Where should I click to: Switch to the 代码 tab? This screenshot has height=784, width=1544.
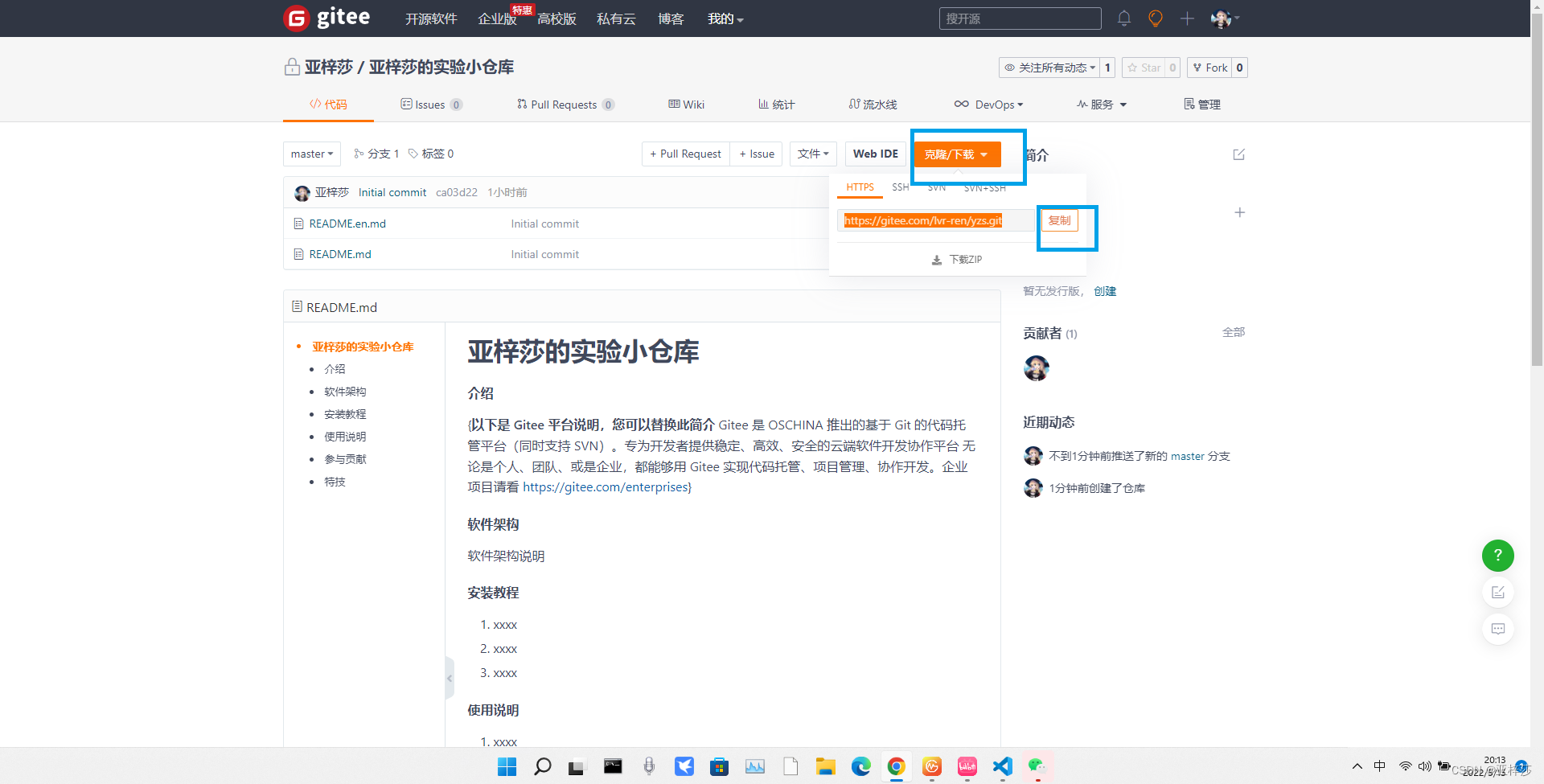[328, 105]
